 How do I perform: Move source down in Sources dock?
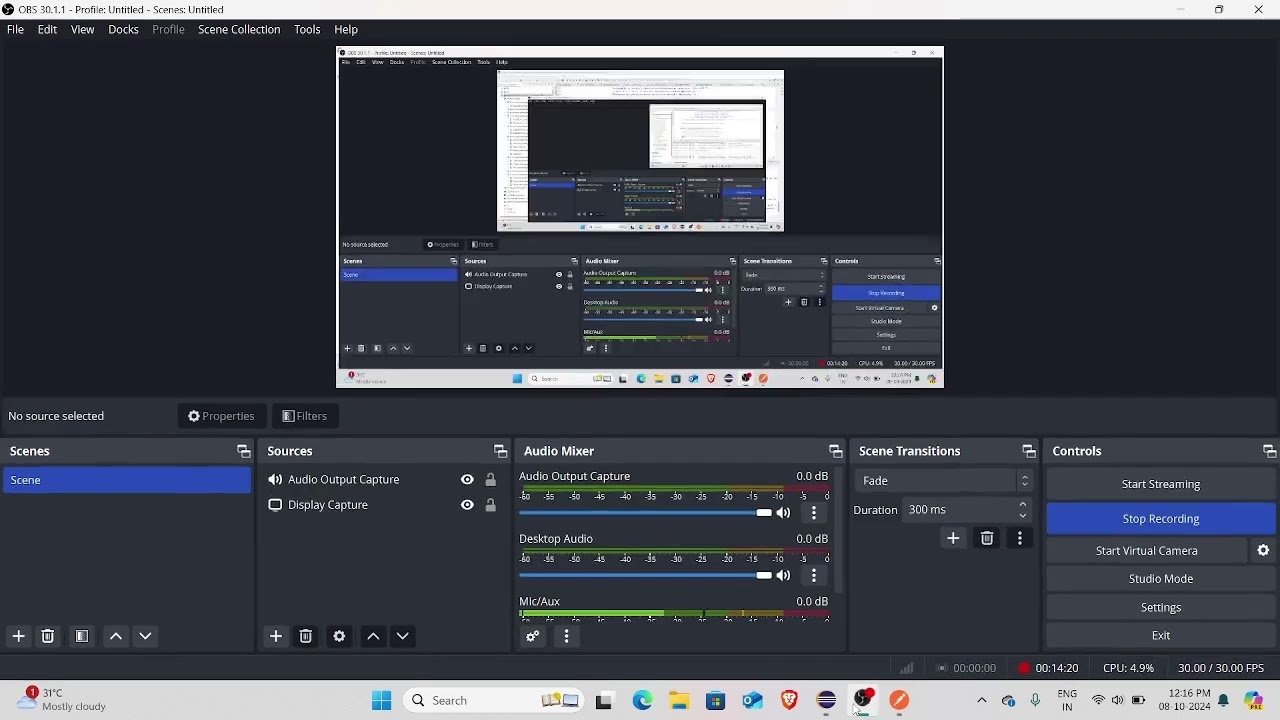pyautogui.click(x=402, y=636)
